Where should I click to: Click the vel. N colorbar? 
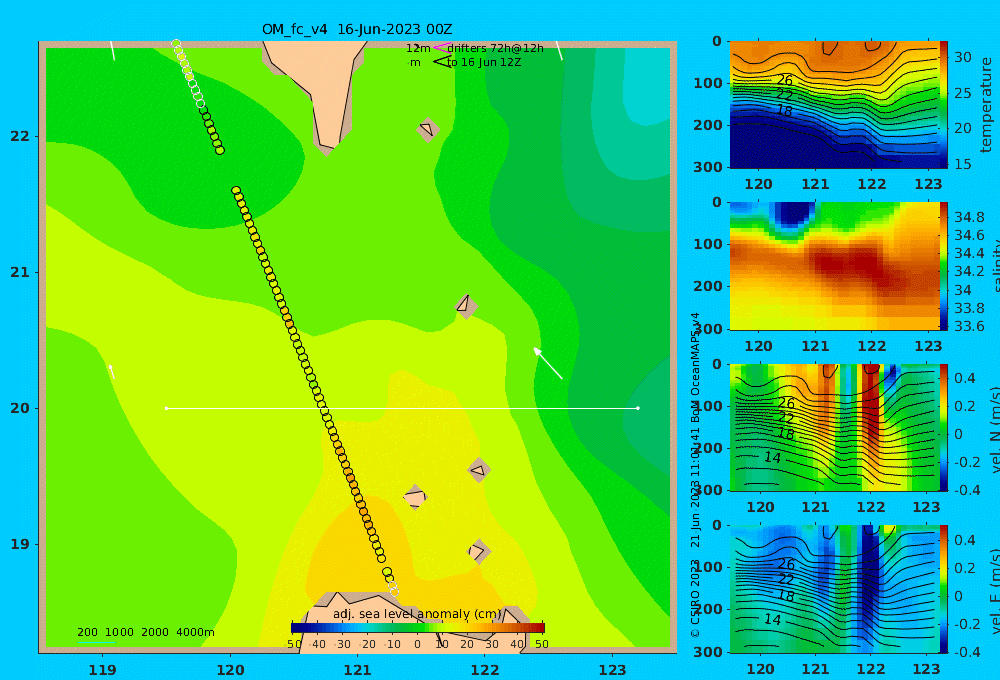coord(943,427)
